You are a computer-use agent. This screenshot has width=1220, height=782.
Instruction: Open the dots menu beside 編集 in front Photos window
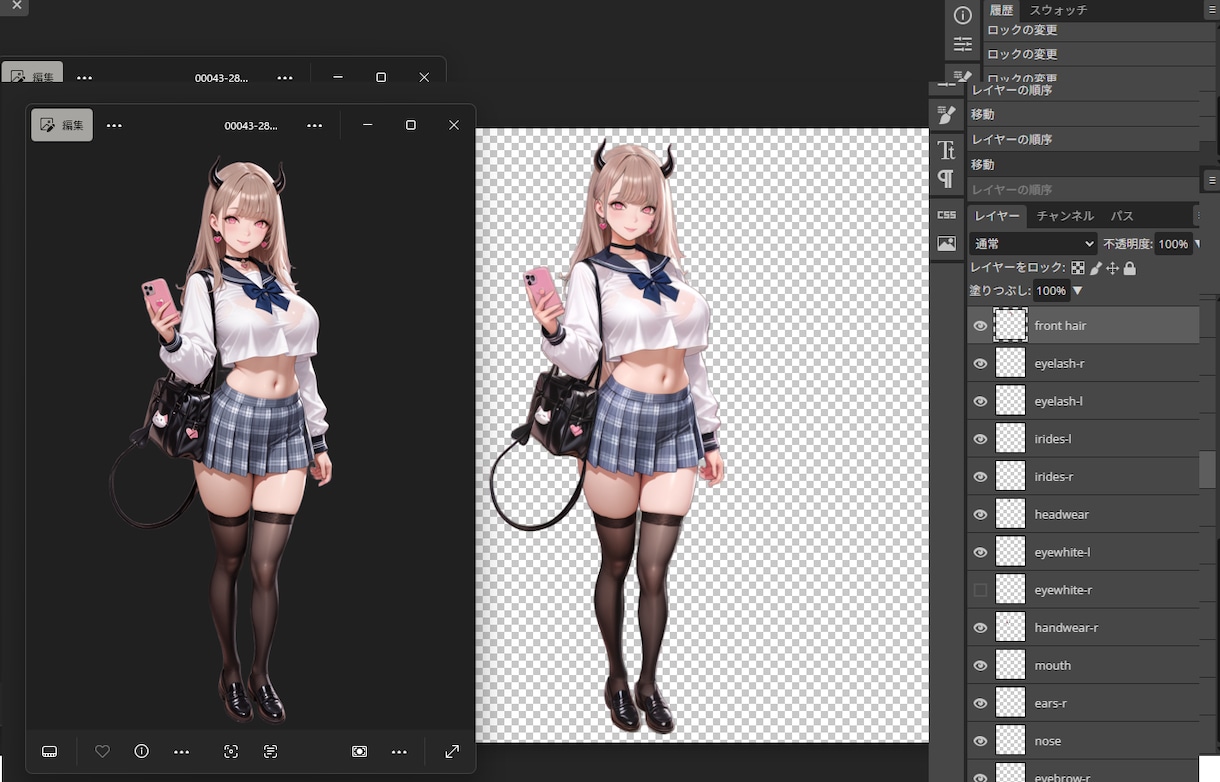pyautogui.click(x=114, y=125)
